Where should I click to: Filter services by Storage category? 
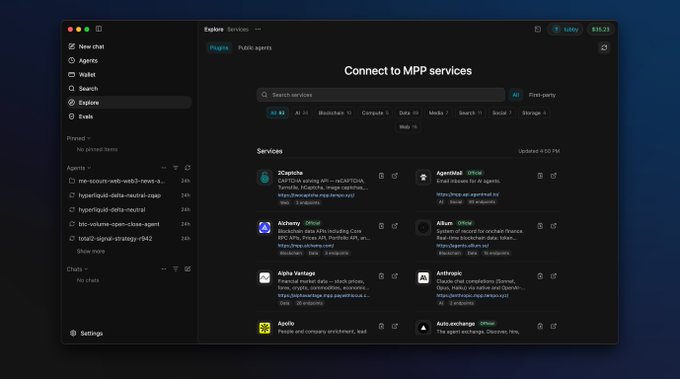click(x=534, y=113)
